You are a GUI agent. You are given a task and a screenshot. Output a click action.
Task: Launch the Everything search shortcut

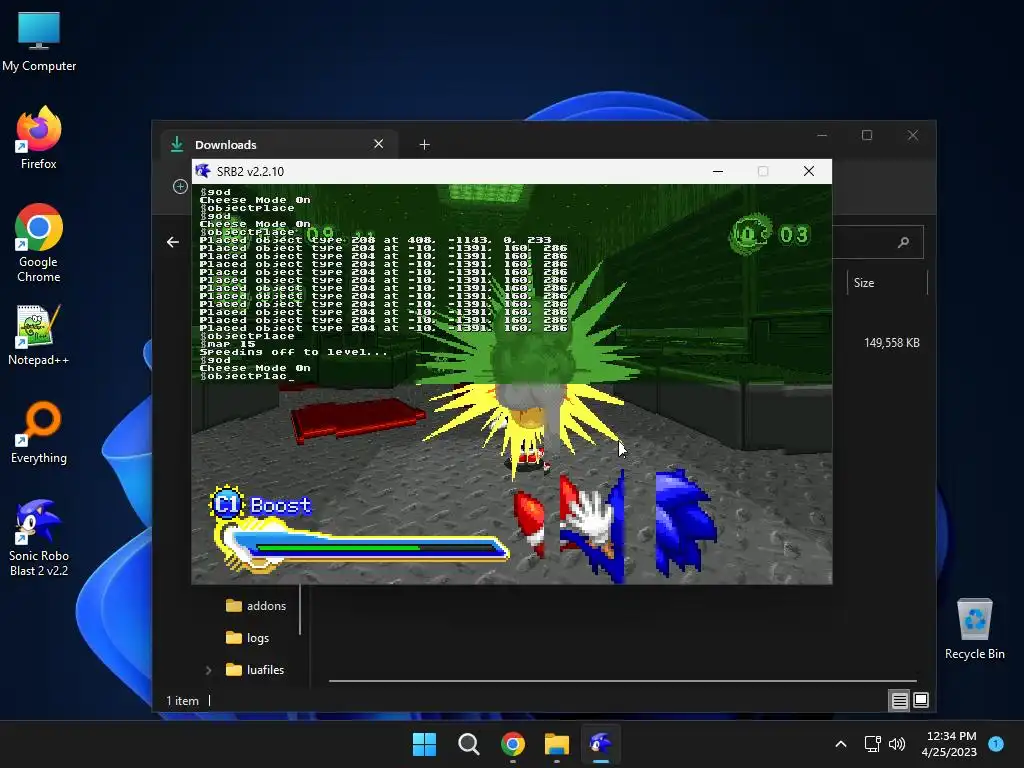tap(39, 432)
